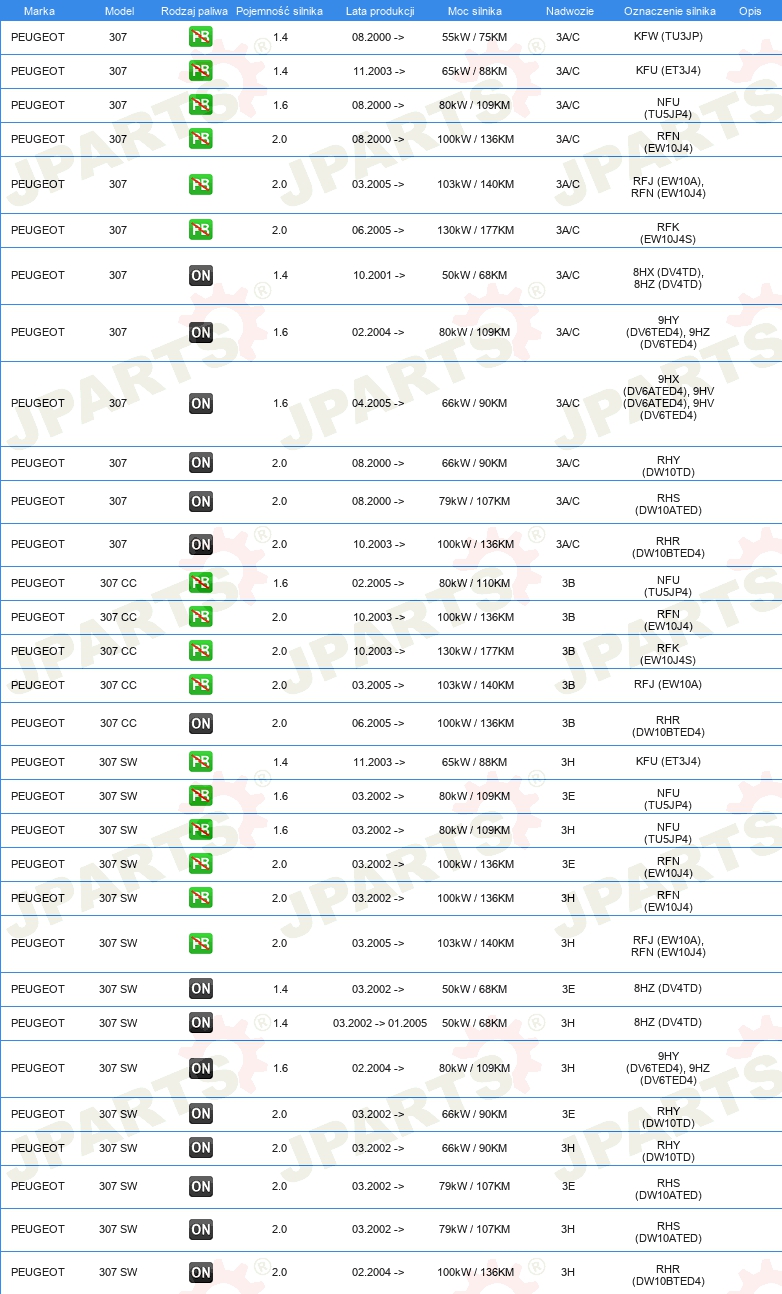Image resolution: width=782 pixels, height=1294 pixels.
Task: Click the Moc silnika column header
Action: [474, 10]
